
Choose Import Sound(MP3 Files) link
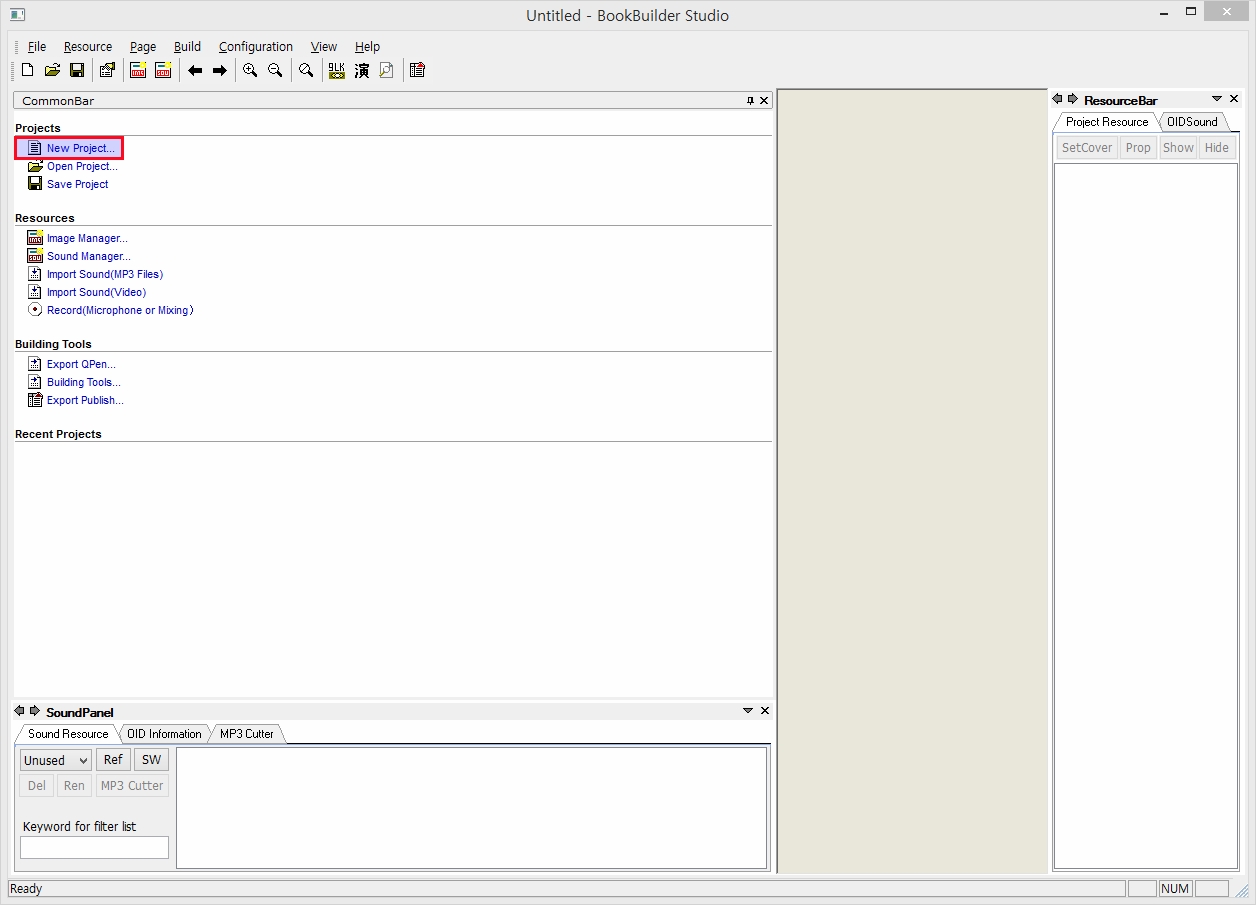(105, 274)
